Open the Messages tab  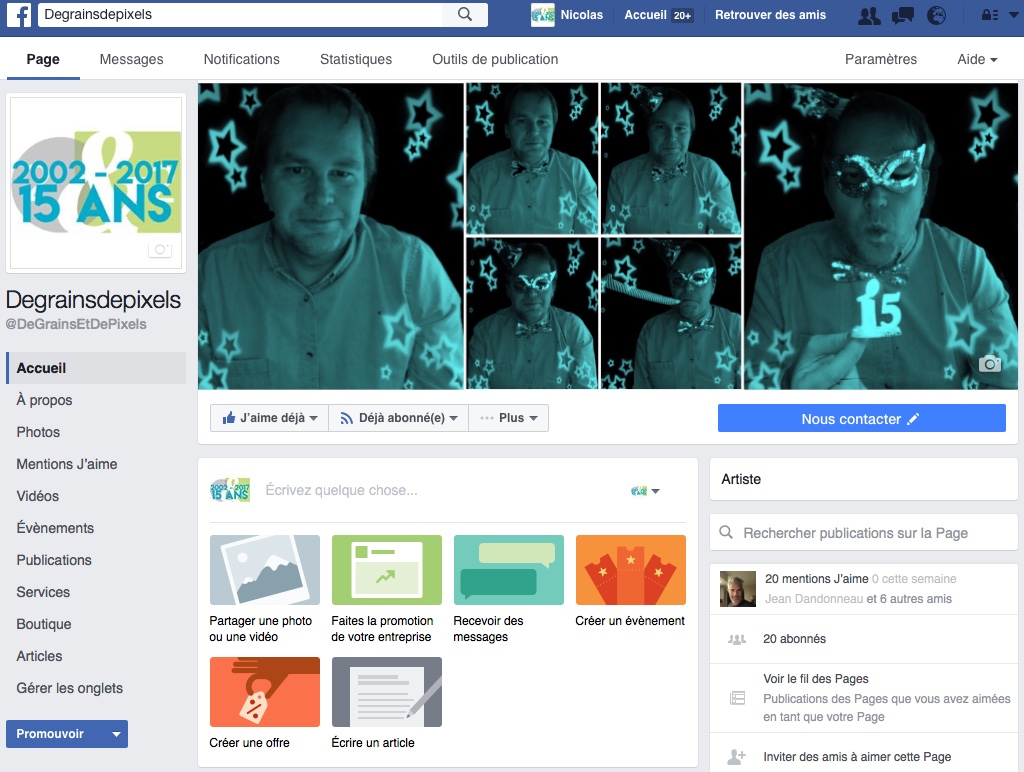[131, 59]
